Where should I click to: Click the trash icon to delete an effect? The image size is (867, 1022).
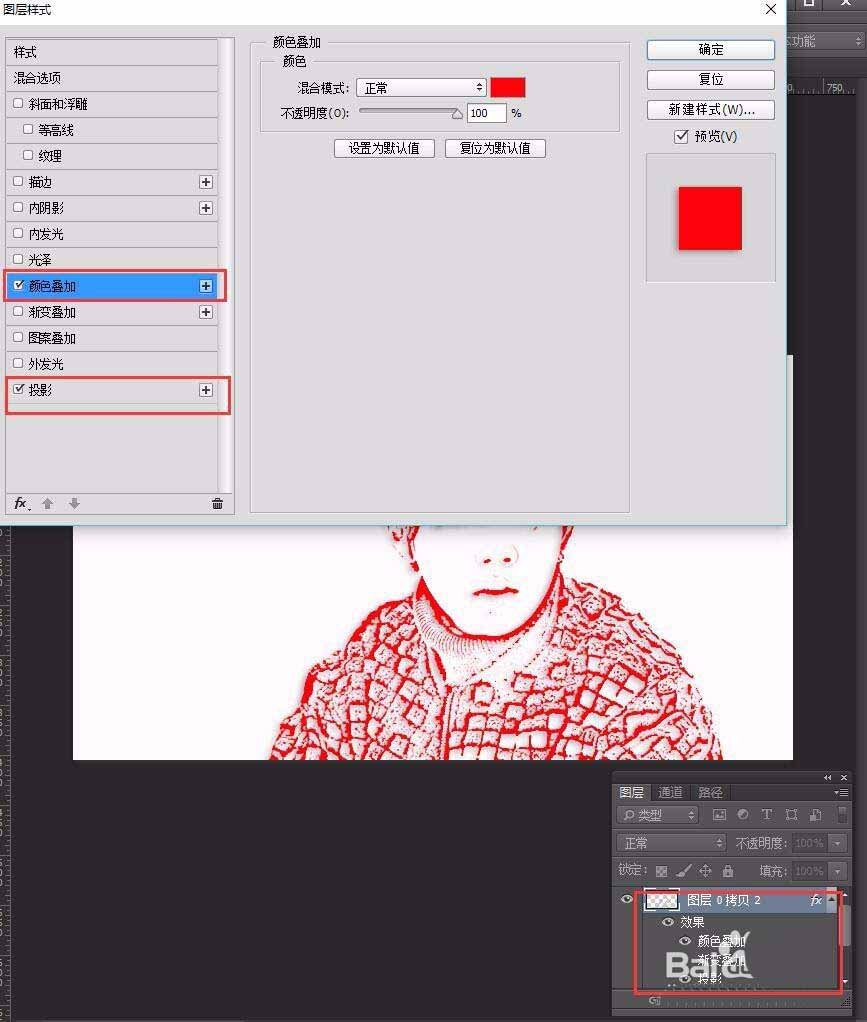click(217, 503)
